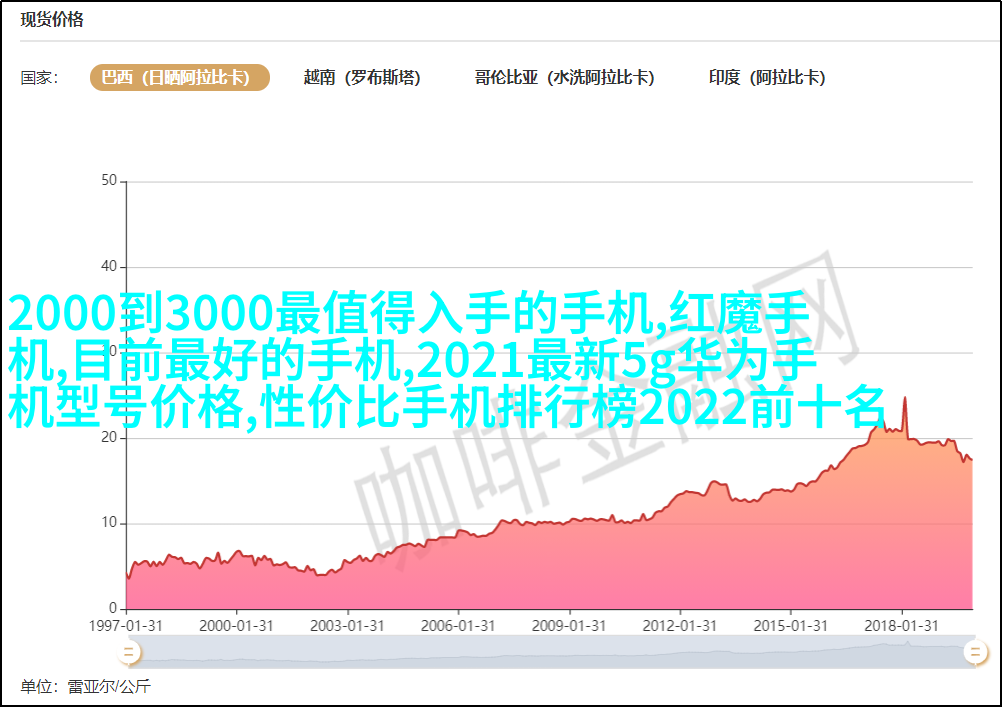
Task: Click the 2009-01-31 axis label
Action: tap(569, 626)
